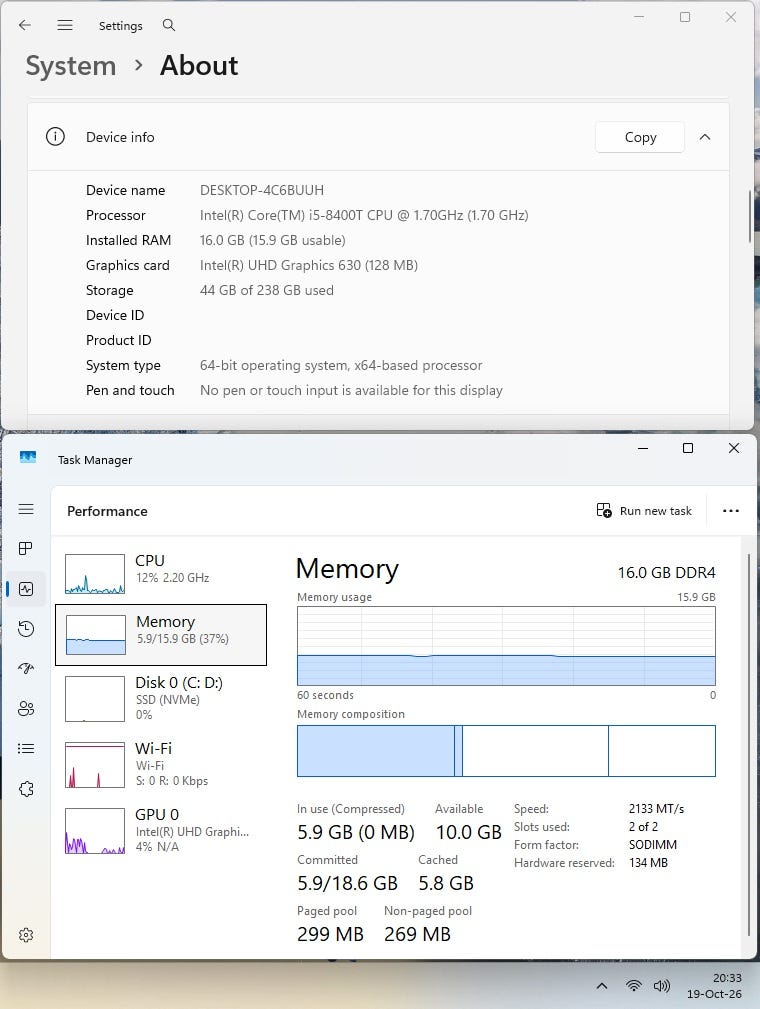Click the Non-paged pool value 269 MB
This screenshot has height=1009, width=760.
[x=417, y=934]
